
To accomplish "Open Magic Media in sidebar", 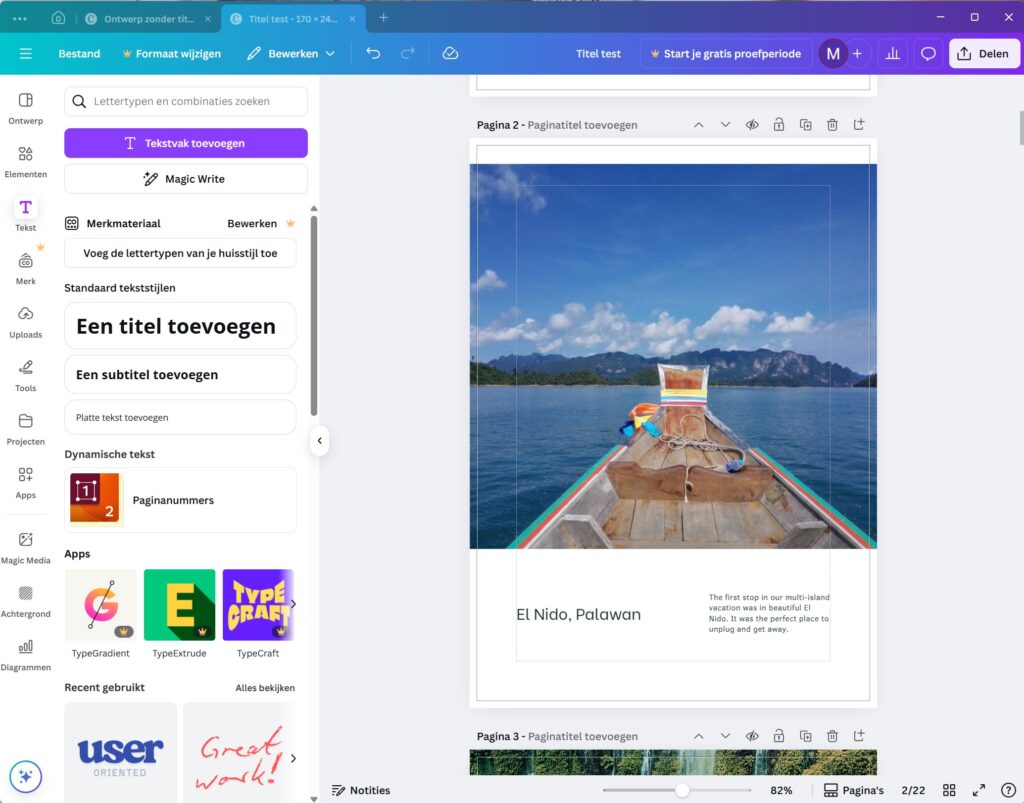I will [x=25, y=547].
